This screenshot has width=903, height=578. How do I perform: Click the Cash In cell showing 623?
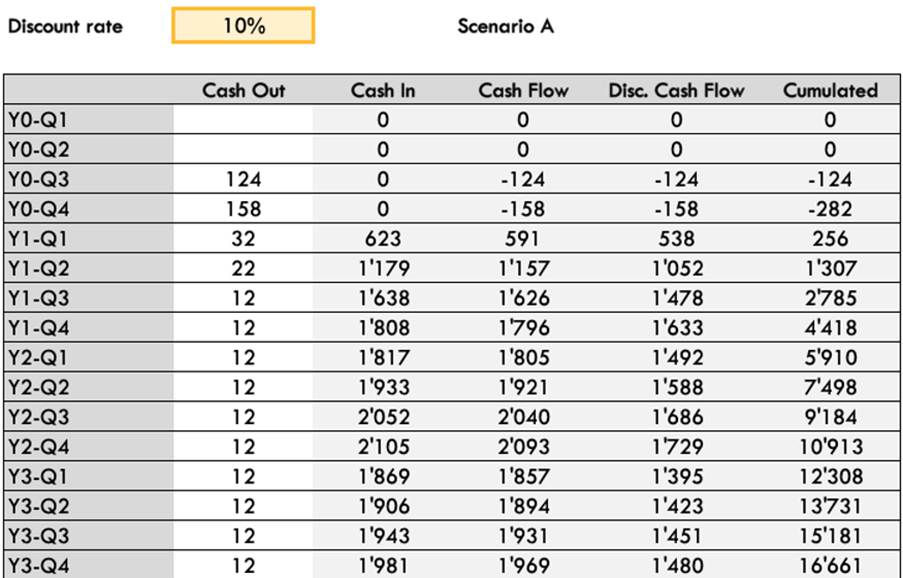click(x=383, y=239)
